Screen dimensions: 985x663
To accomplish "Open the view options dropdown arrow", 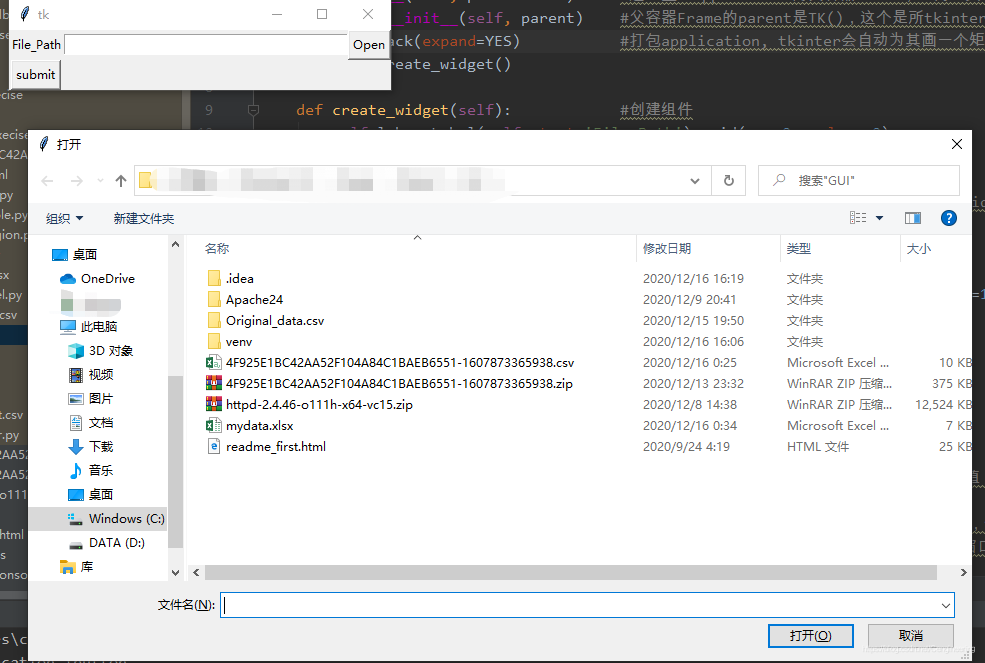I will coord(879,218).
